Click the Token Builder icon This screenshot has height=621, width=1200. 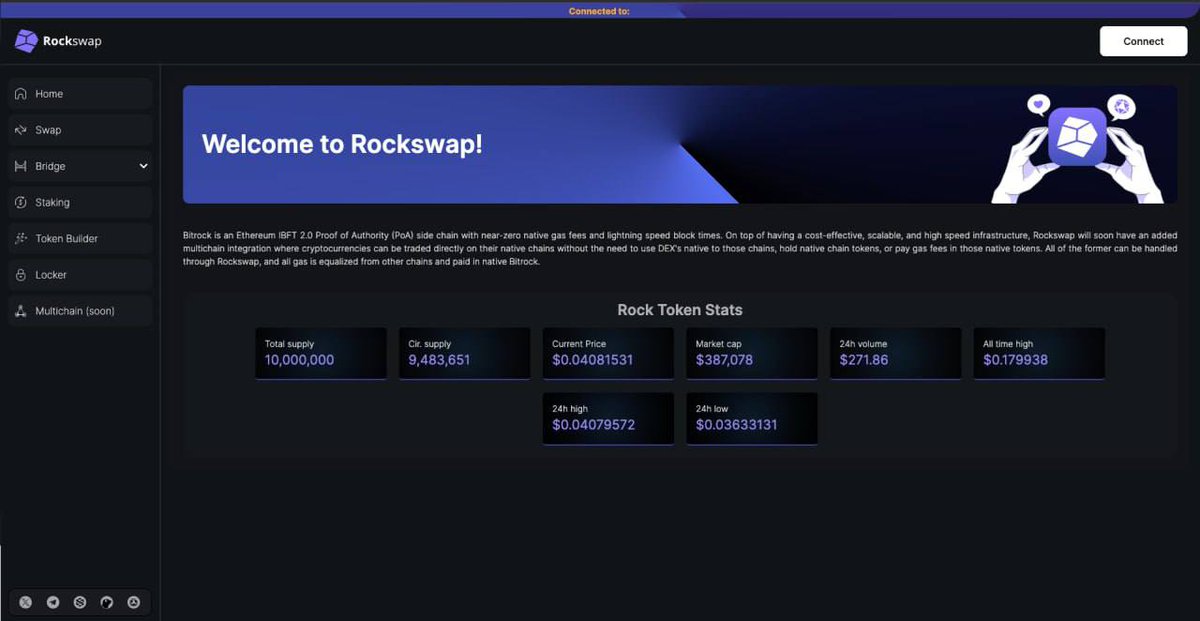click(21, 238)
